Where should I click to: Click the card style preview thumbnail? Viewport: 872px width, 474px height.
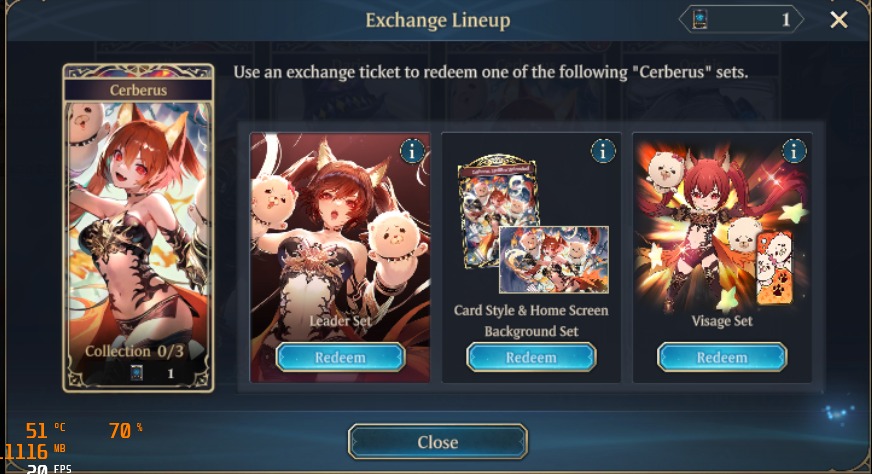[x=496, y=209]
